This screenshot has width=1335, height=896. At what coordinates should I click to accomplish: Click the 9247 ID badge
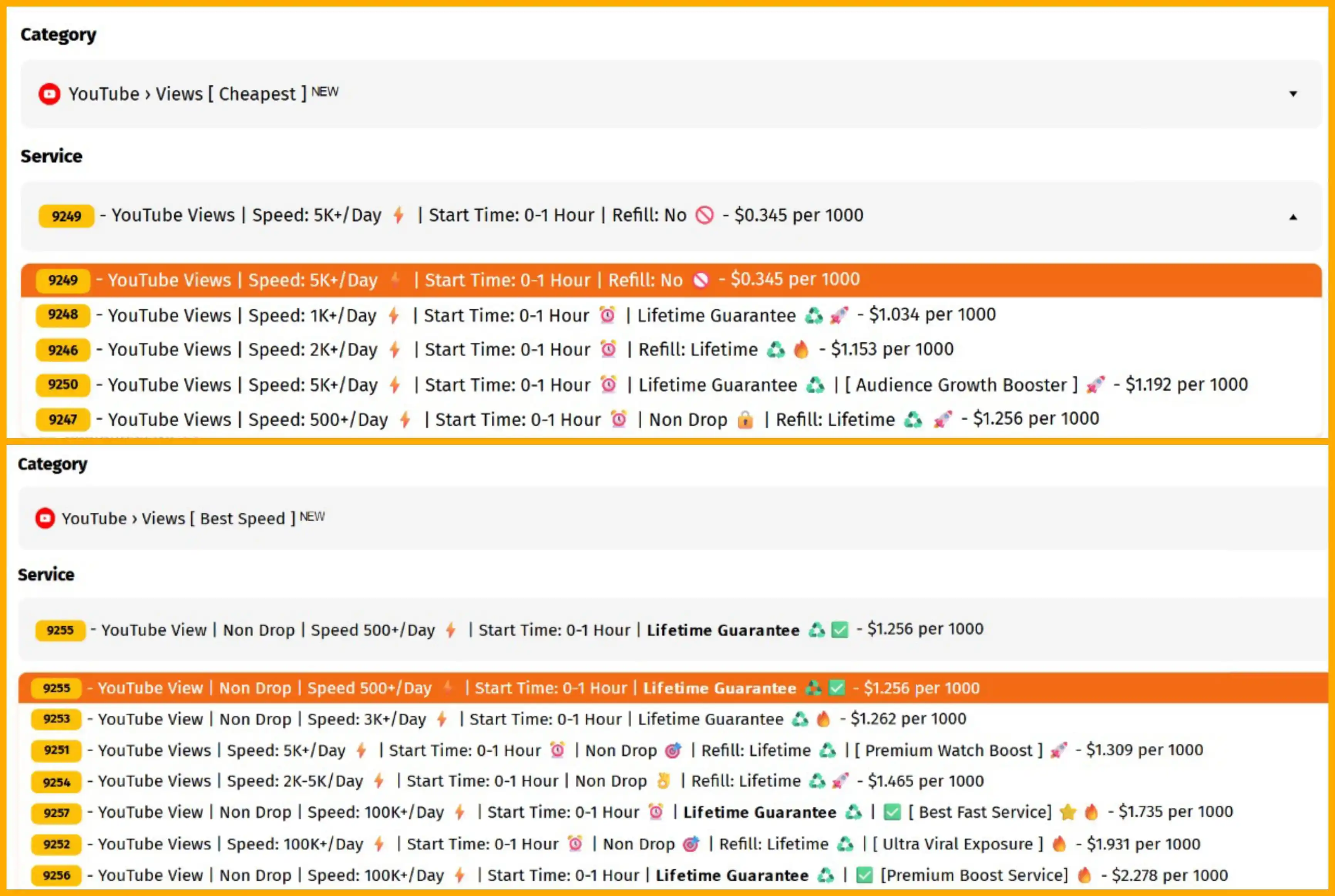click(63, 419)
